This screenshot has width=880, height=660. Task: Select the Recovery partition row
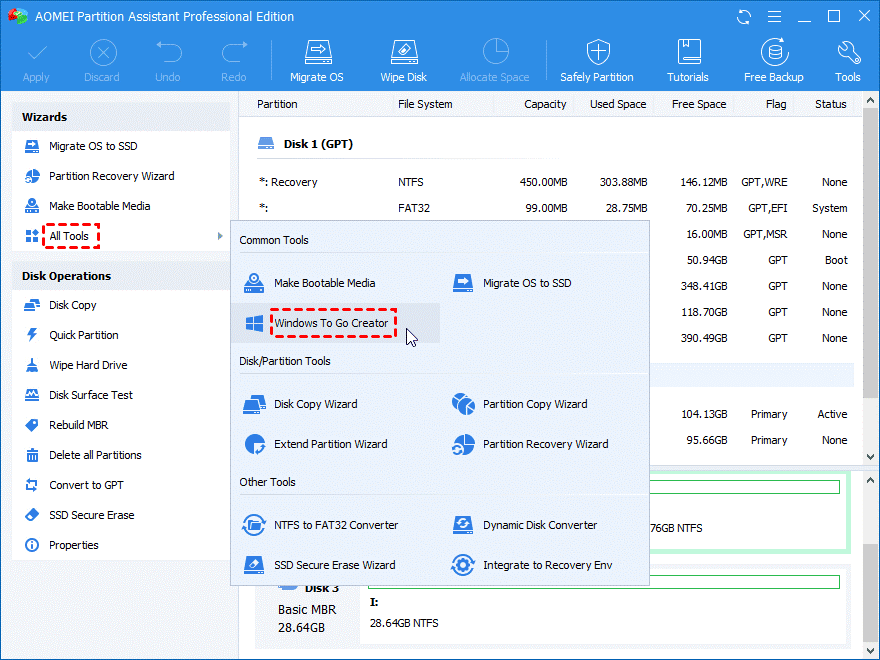click(x=553, y=182)
